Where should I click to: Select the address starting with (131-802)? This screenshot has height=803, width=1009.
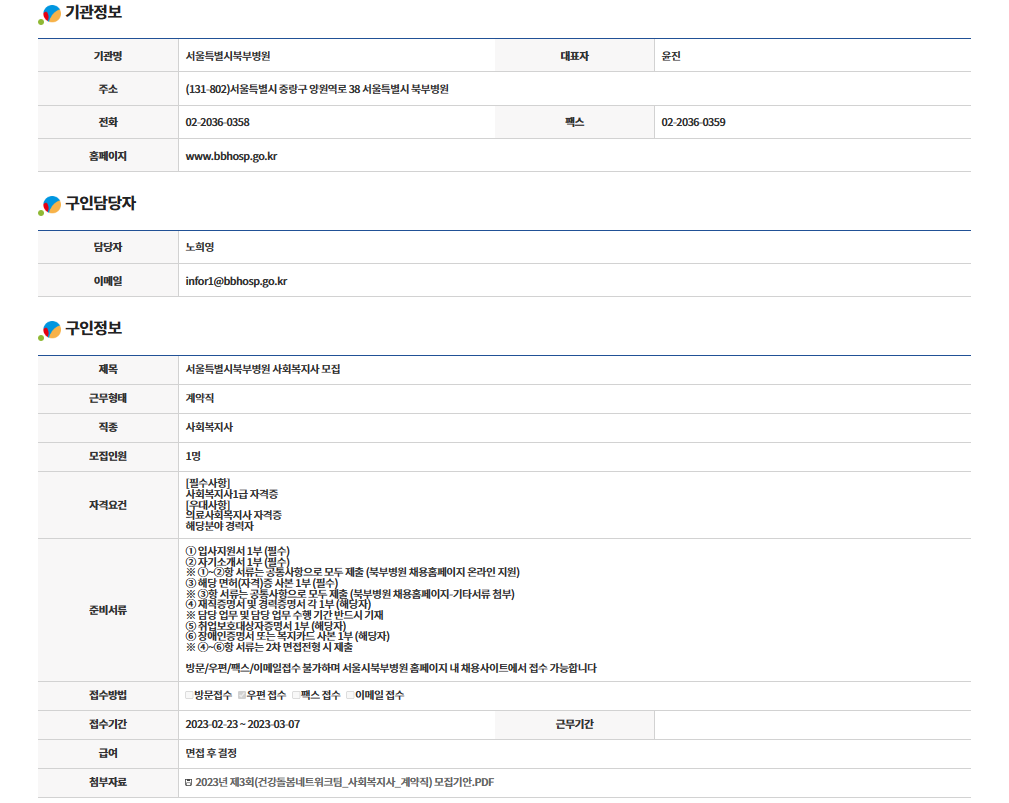(x=317, y=89)
